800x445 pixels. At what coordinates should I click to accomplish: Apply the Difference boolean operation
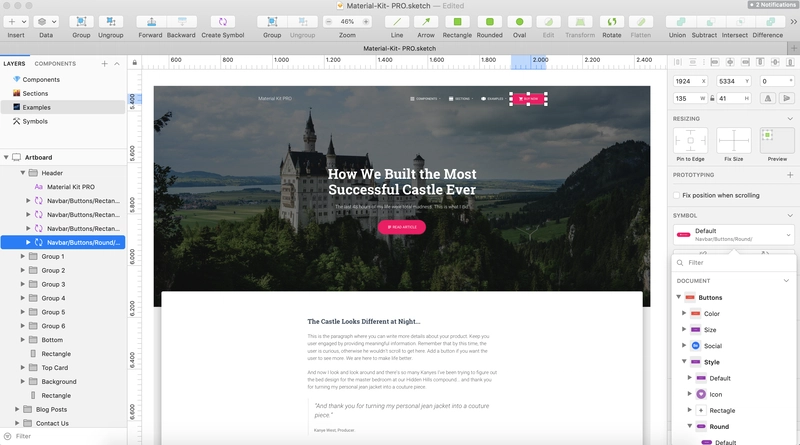point(770,21)
